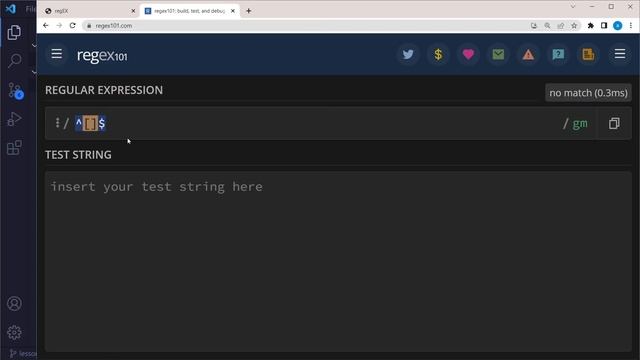Click the Twitter bird icon

[x=408, y=54]
